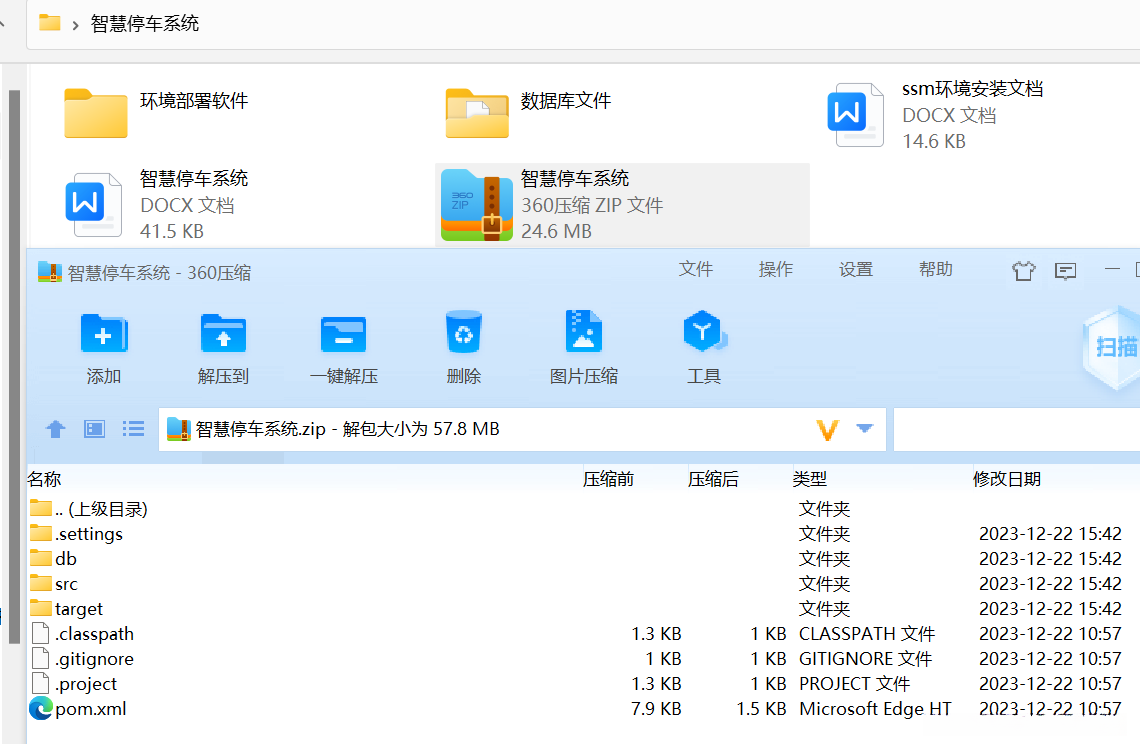Sort by the 类型 column header
This screenshot has height=744, width=1140.
point(810,479)
